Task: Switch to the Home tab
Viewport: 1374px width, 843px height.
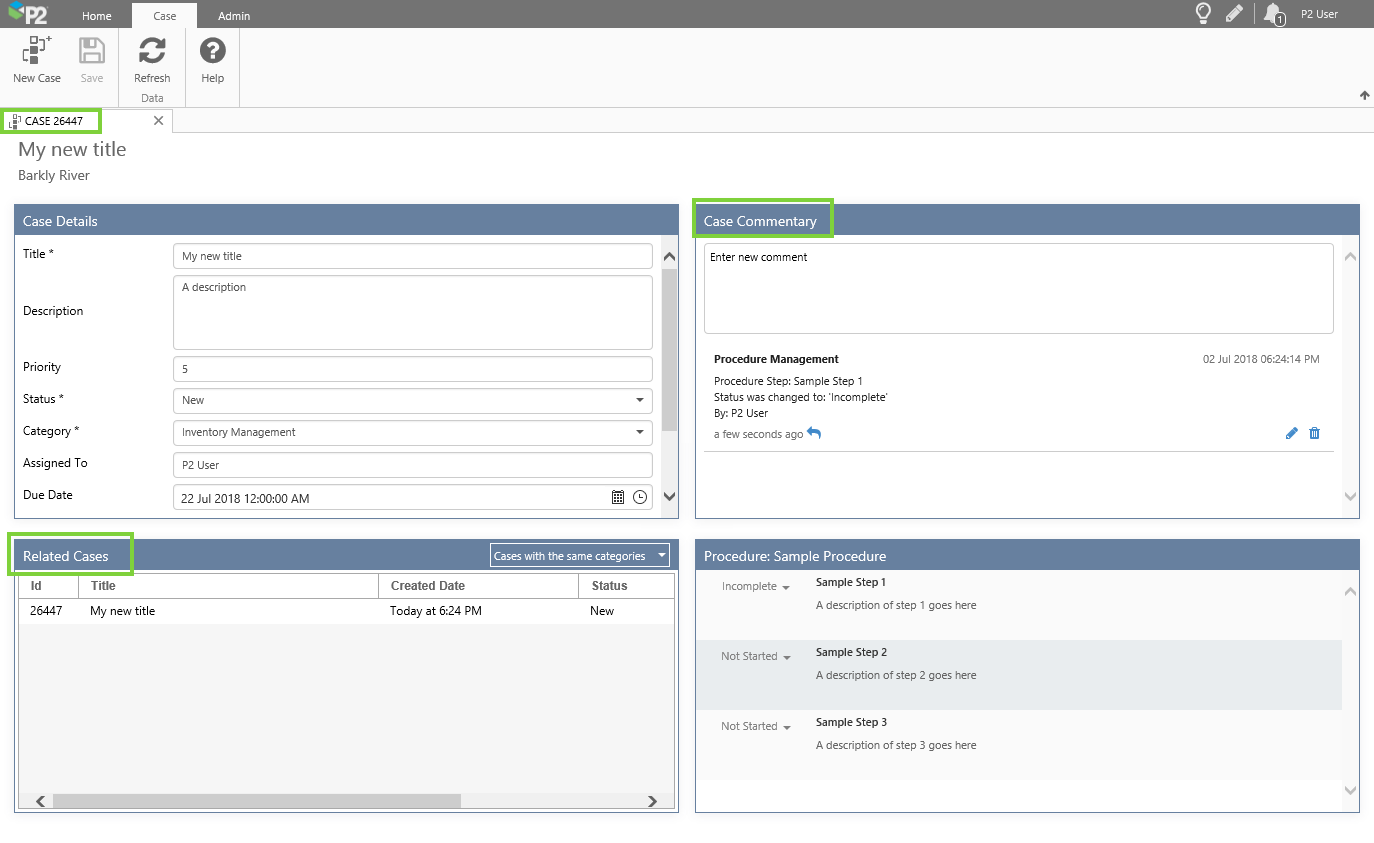Action: [97, 16]
